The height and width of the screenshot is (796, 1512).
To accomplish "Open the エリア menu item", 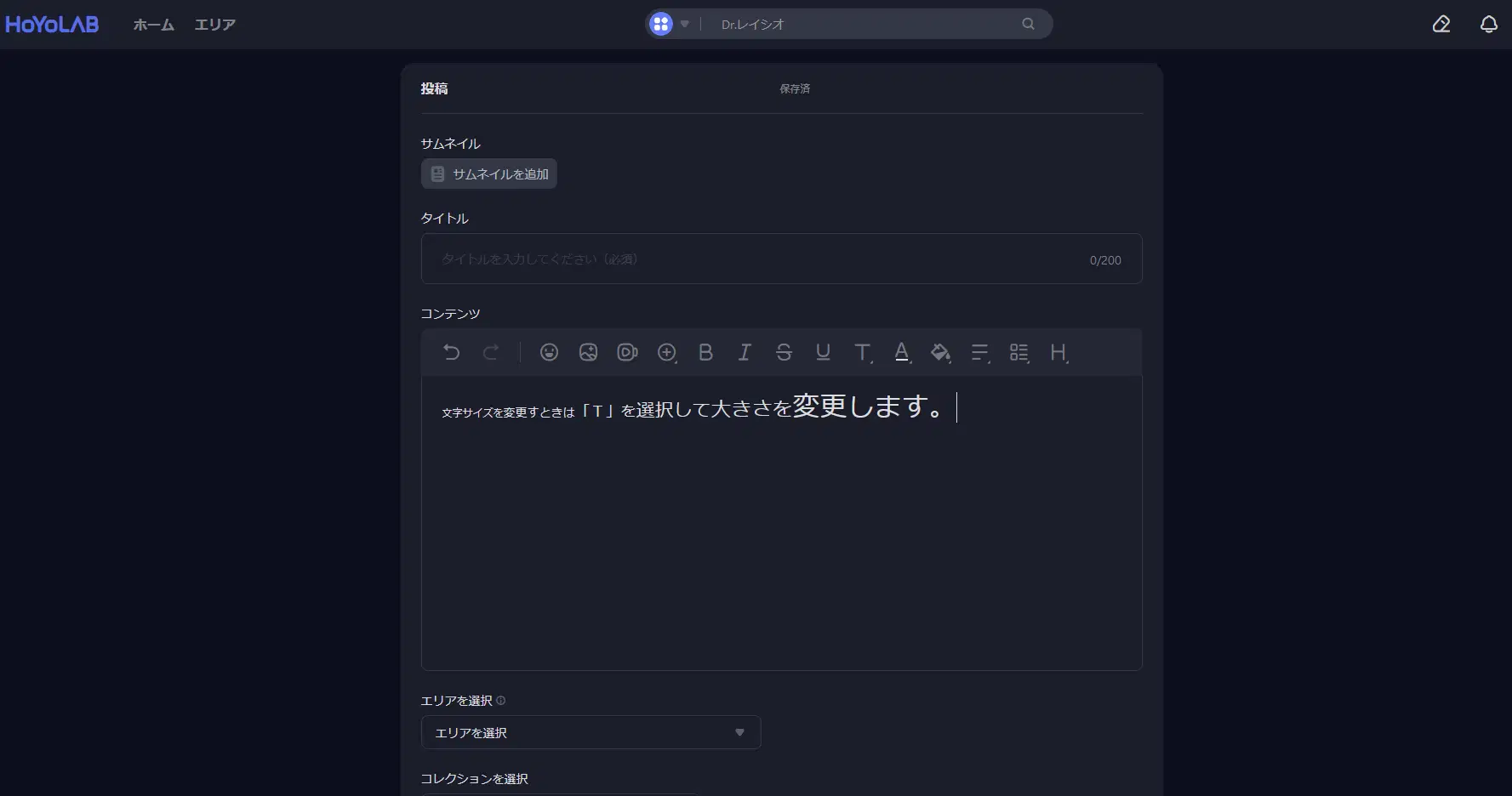I will (x=214, y=25).
